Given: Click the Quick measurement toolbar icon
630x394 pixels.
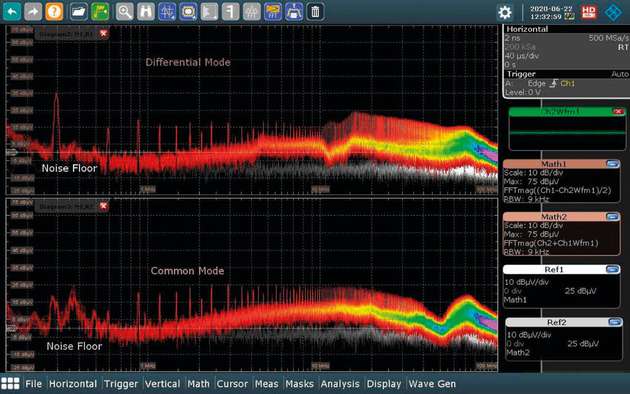Looking at the screenshot, I should (x=252, y=12).
